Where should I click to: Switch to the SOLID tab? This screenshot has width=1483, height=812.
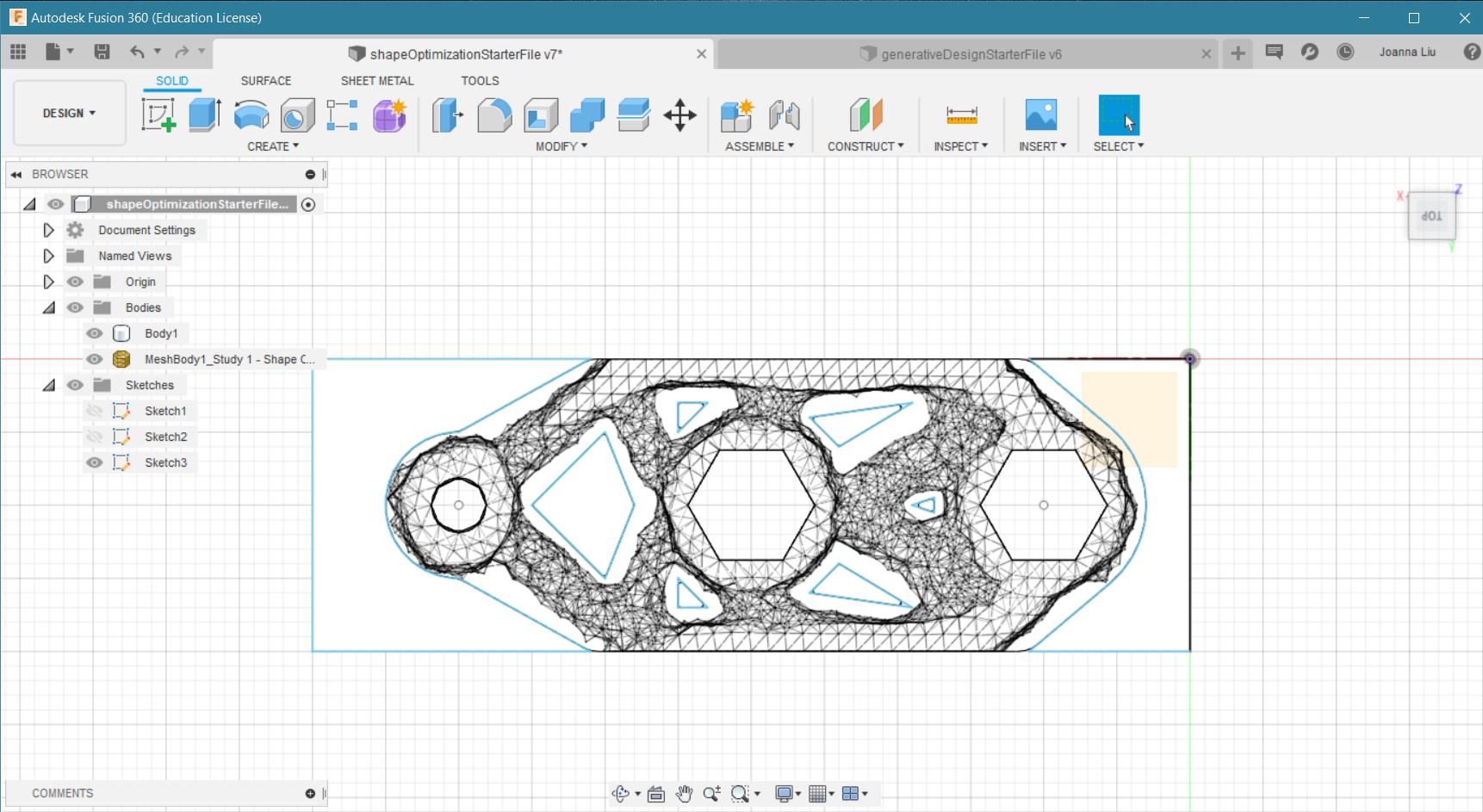click(172, 81)
